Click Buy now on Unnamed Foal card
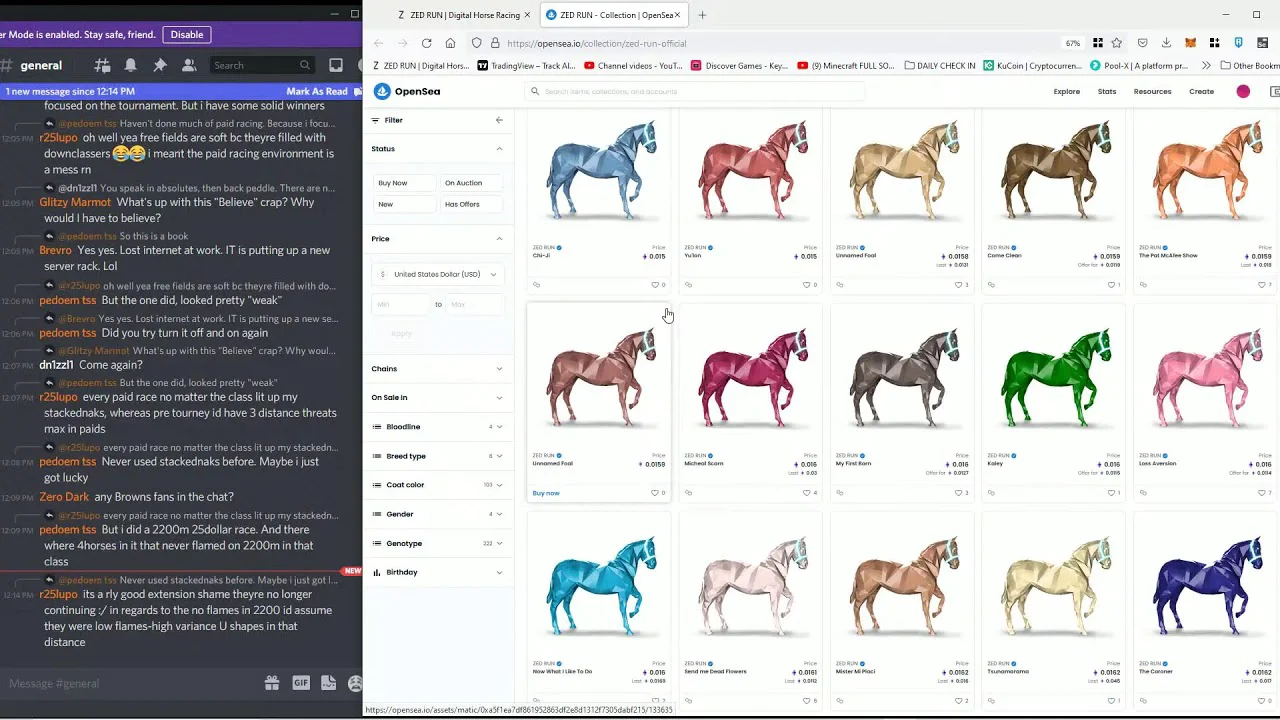Image resolution: width=1280 pixels, height=720 pixels. (546, 493)
